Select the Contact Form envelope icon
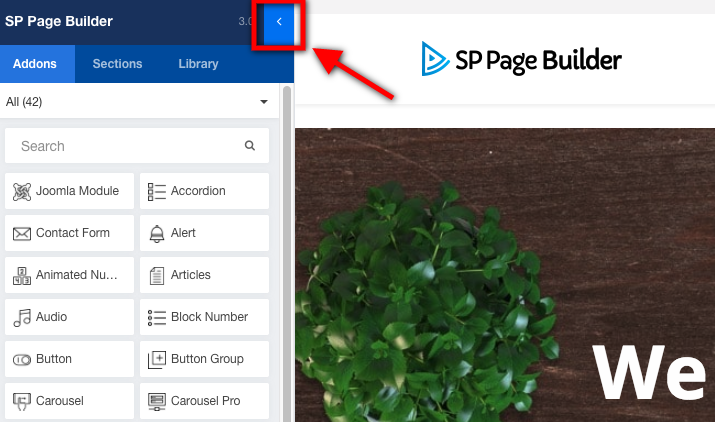This screenshot has height=422, width=715. click(x=21, y=234)
